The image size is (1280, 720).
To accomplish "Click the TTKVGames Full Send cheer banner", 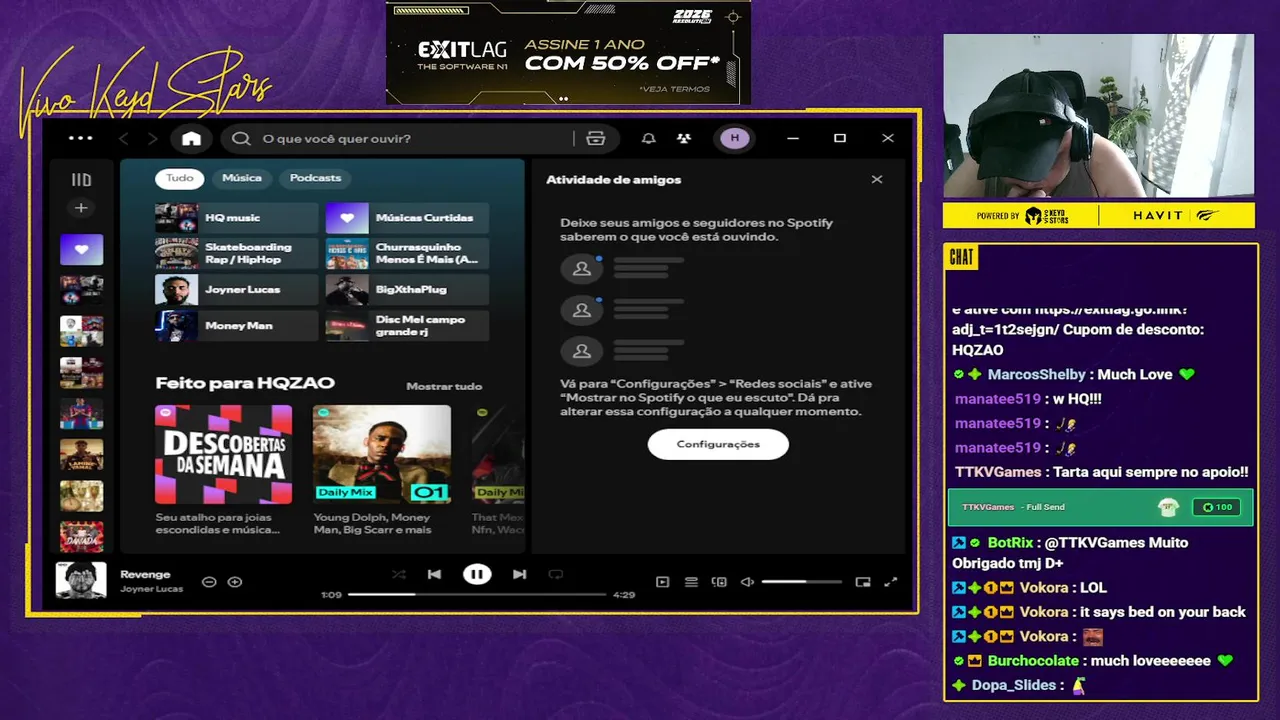I will [x=1100, y=507].
